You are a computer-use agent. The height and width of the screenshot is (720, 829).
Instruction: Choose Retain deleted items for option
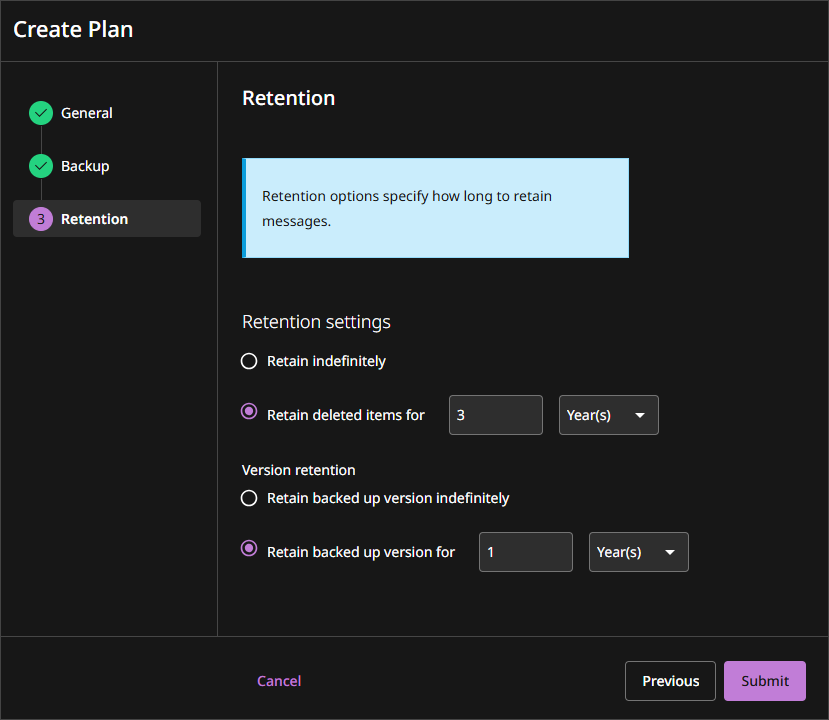click(250, 412)
